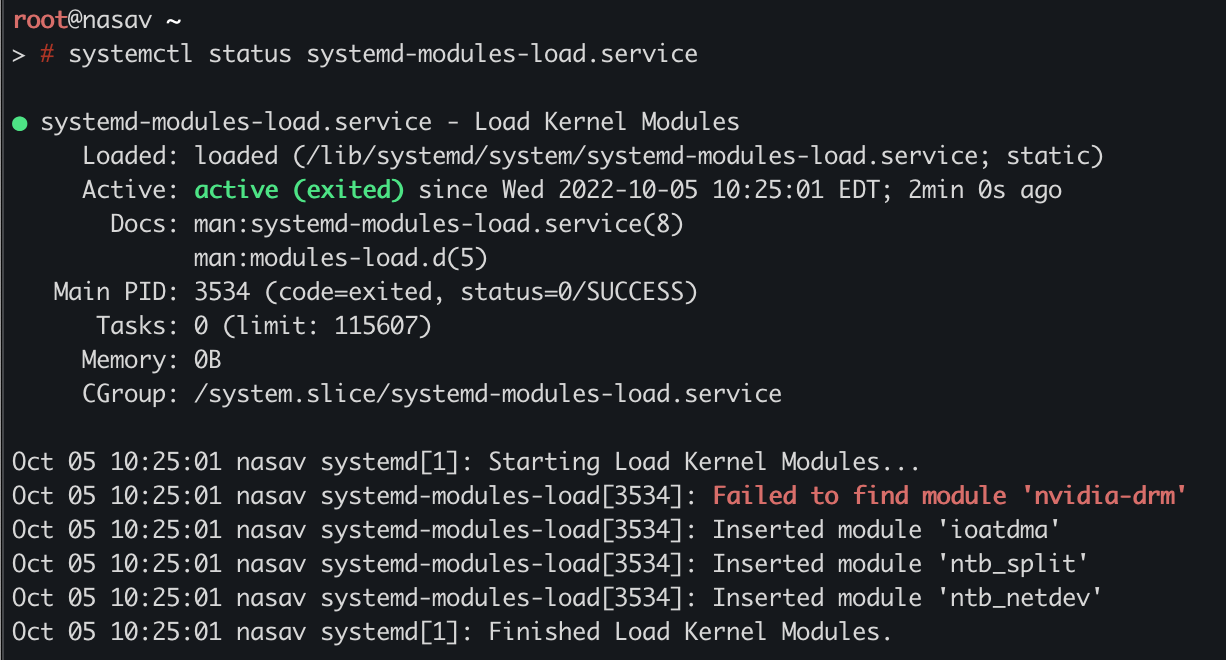Click man:systemd-modules-load.service(8) docs reference
This screenshot has height=660, width=1226.
(x=439, y=224)
